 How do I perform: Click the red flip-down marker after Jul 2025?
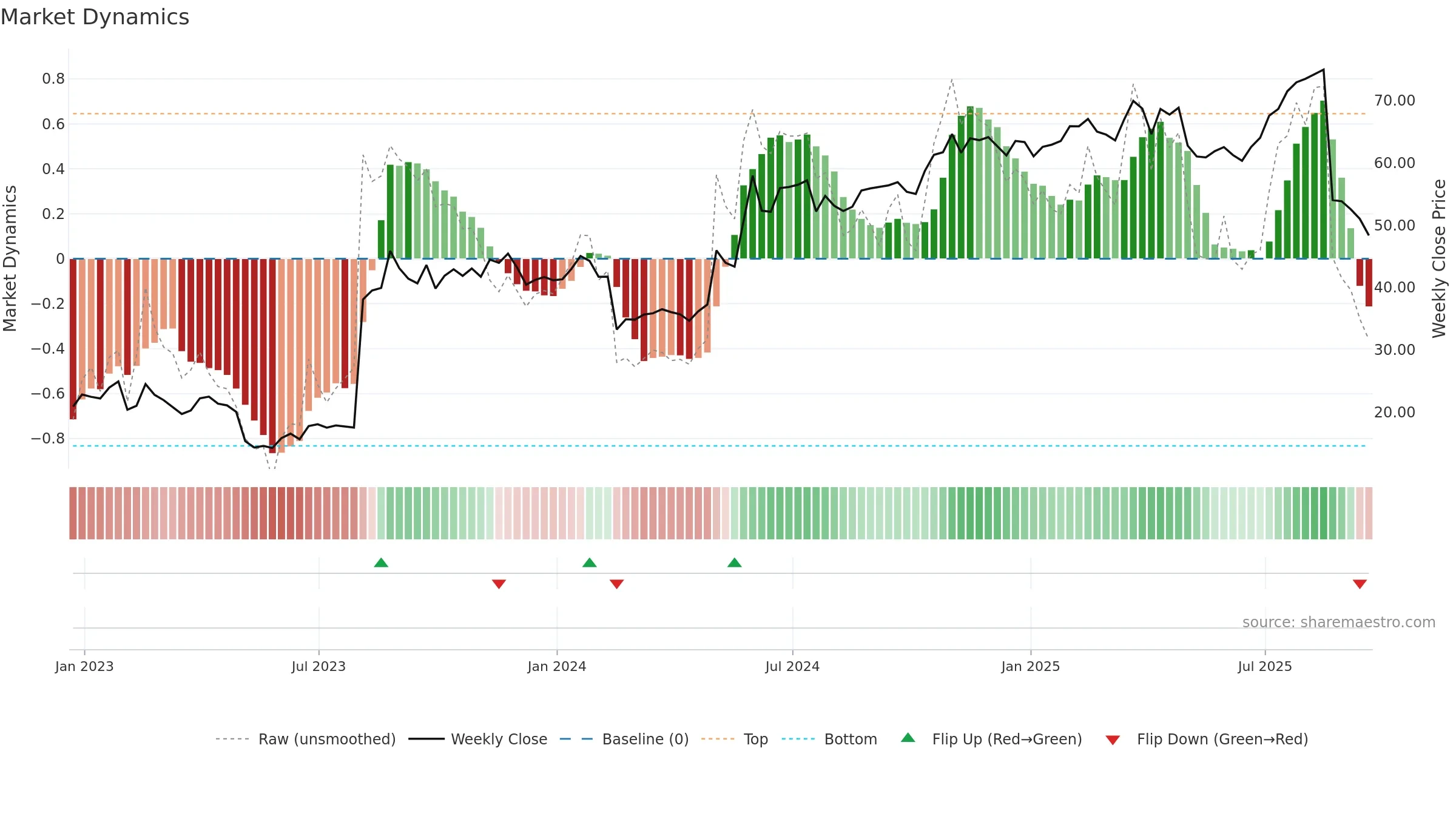[1360, 584]
